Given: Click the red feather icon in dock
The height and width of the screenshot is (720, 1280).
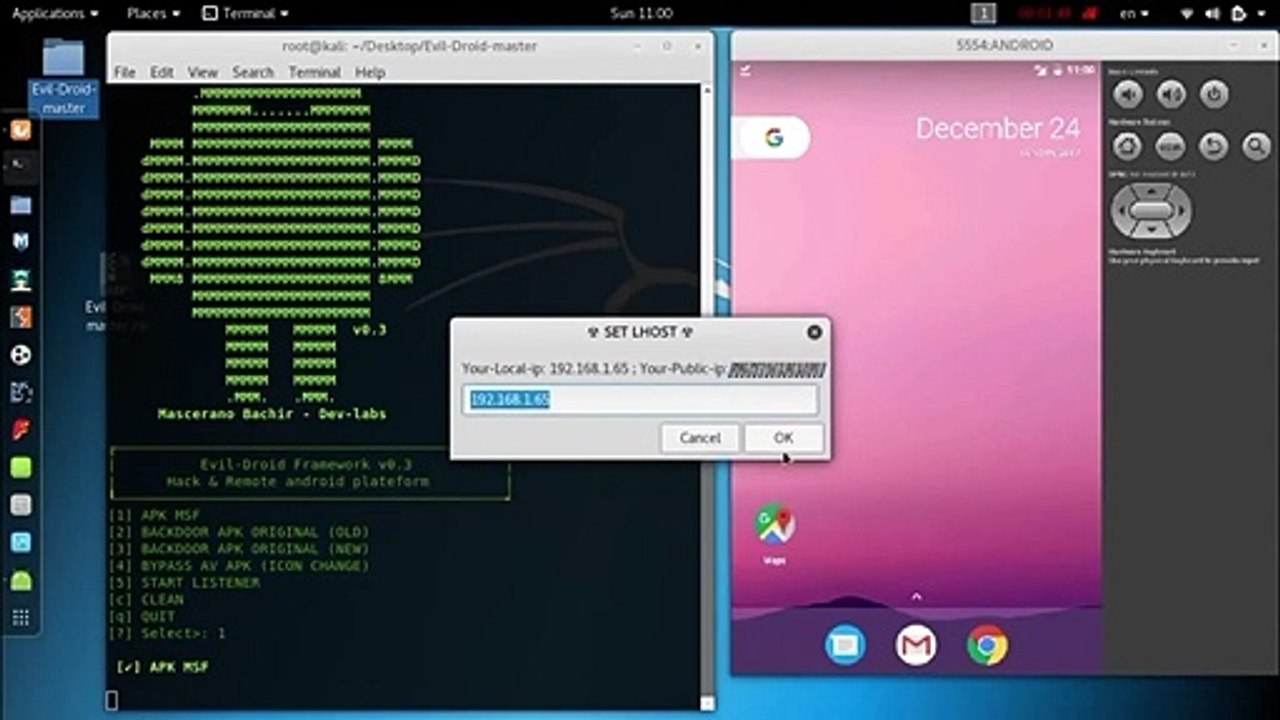Looking at the screenshot, I should (21, 430).
